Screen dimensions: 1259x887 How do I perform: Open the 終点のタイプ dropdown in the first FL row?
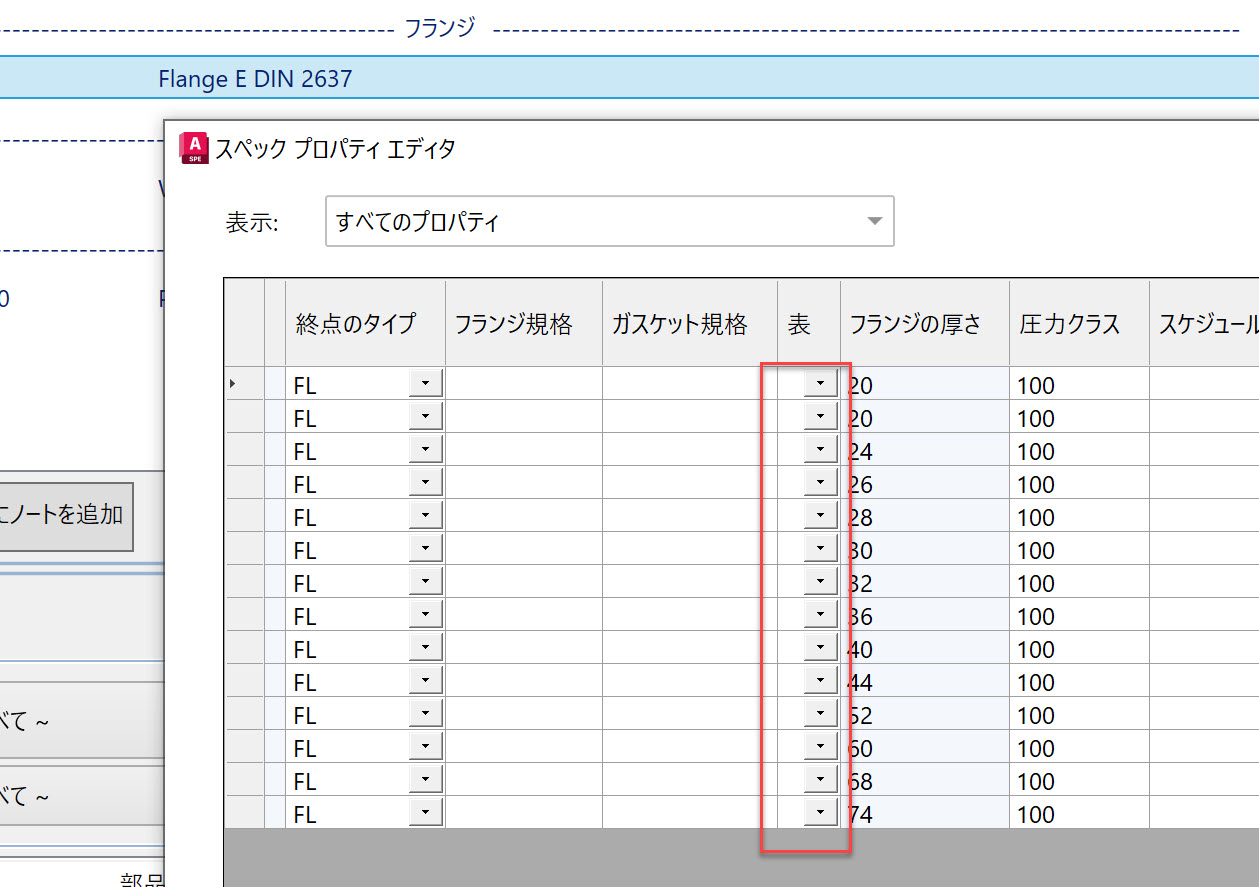click(424, 382)
